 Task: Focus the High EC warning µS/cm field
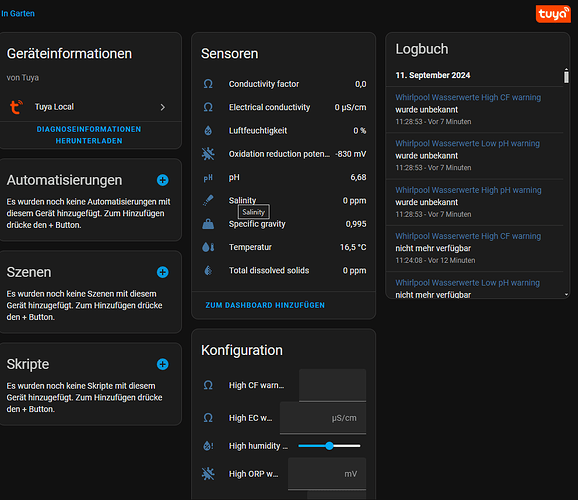click(x=323, y=418)
